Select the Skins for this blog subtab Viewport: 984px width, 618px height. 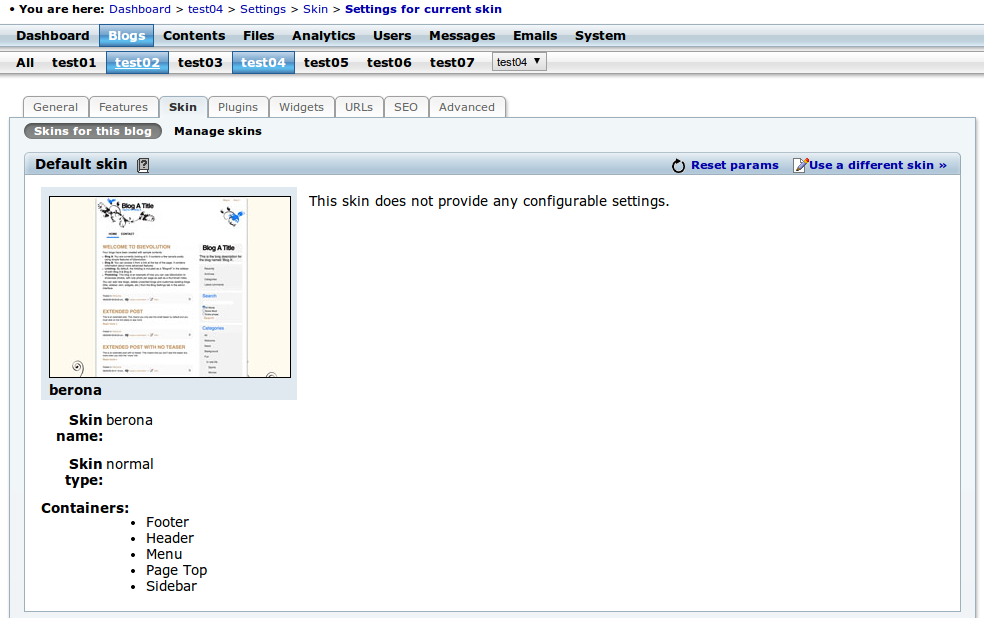click(x=93, y=131)
